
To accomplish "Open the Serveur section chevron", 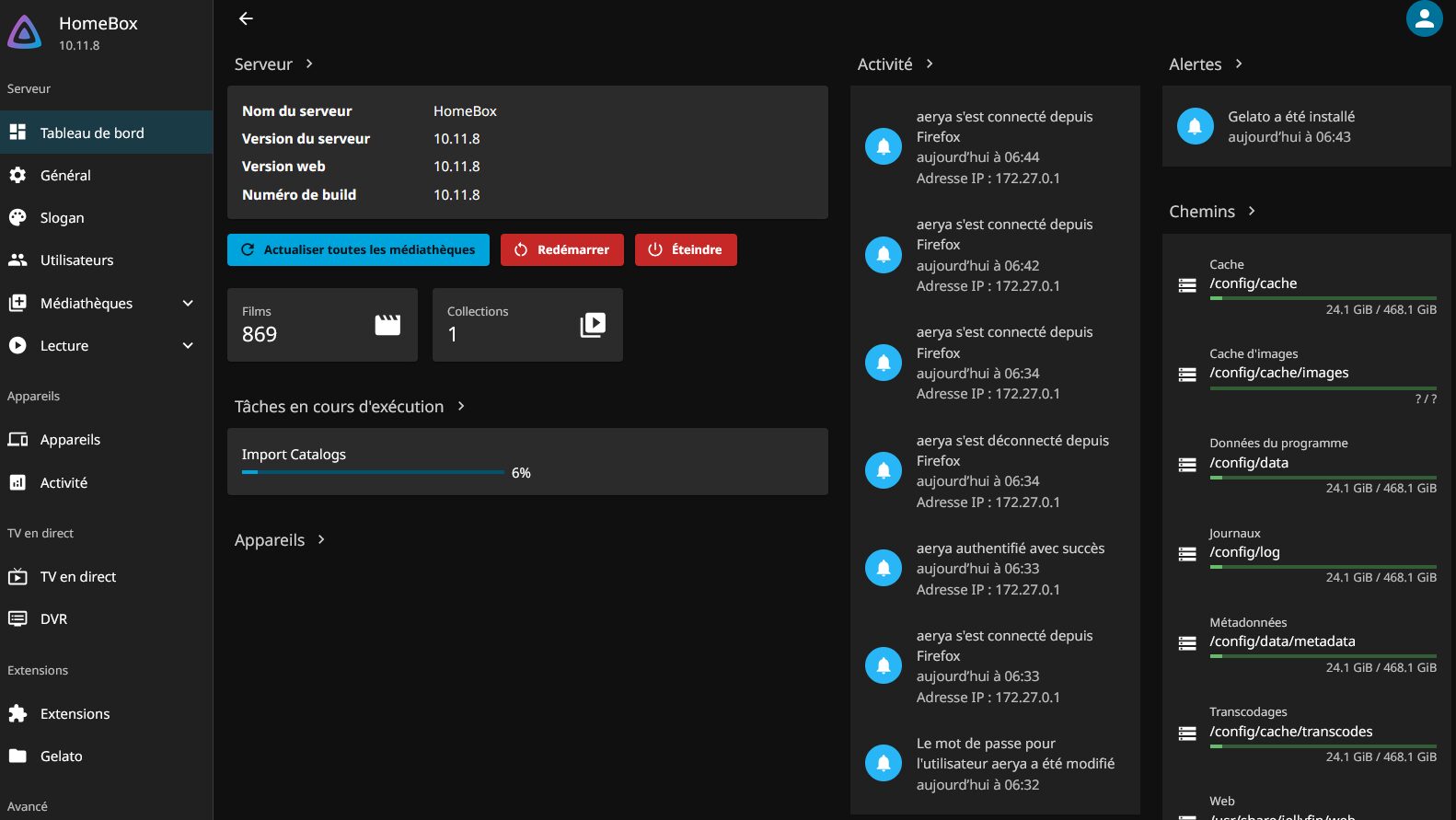I will 309,64.
